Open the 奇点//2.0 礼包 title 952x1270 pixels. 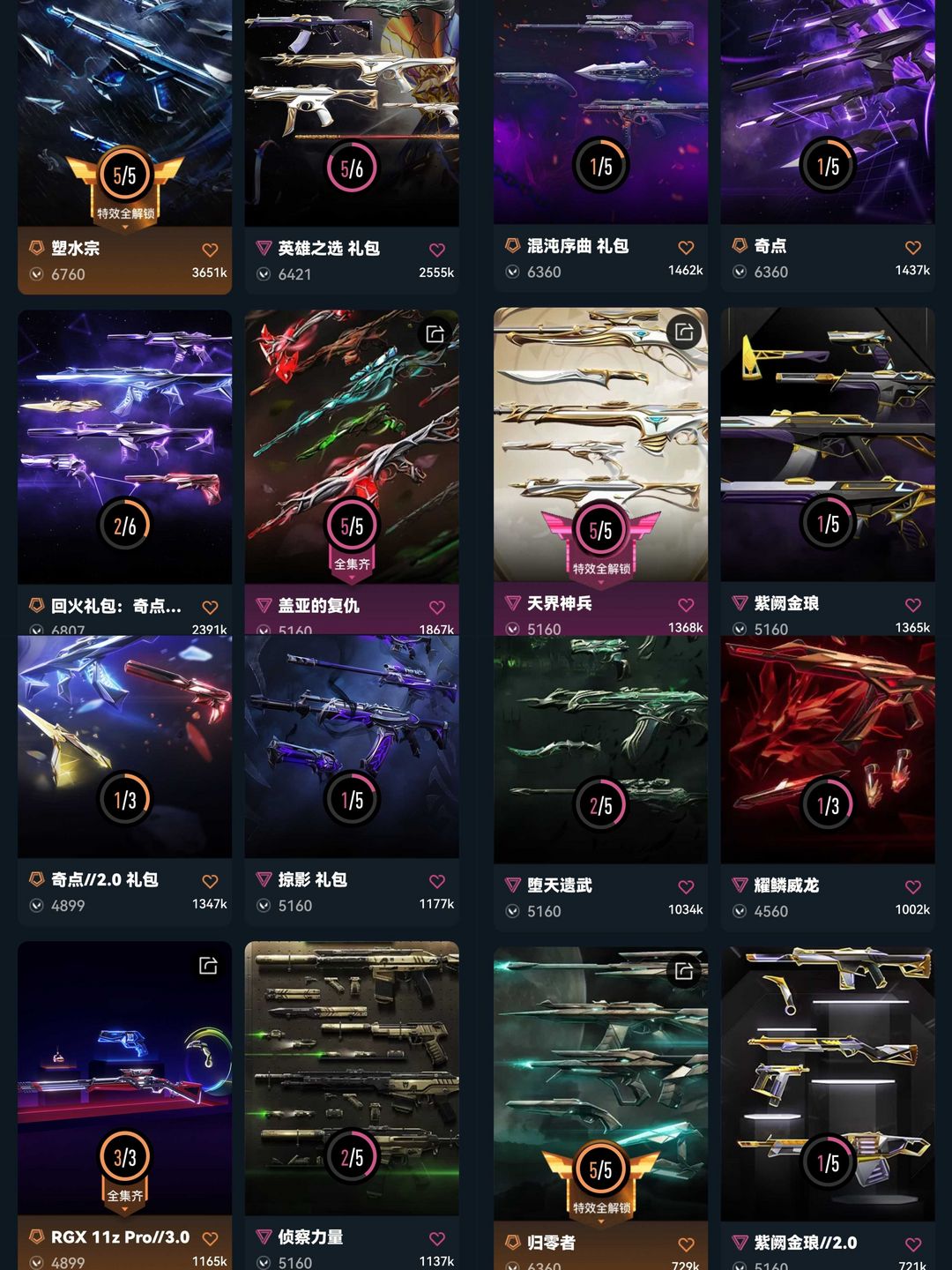(104, 879)
